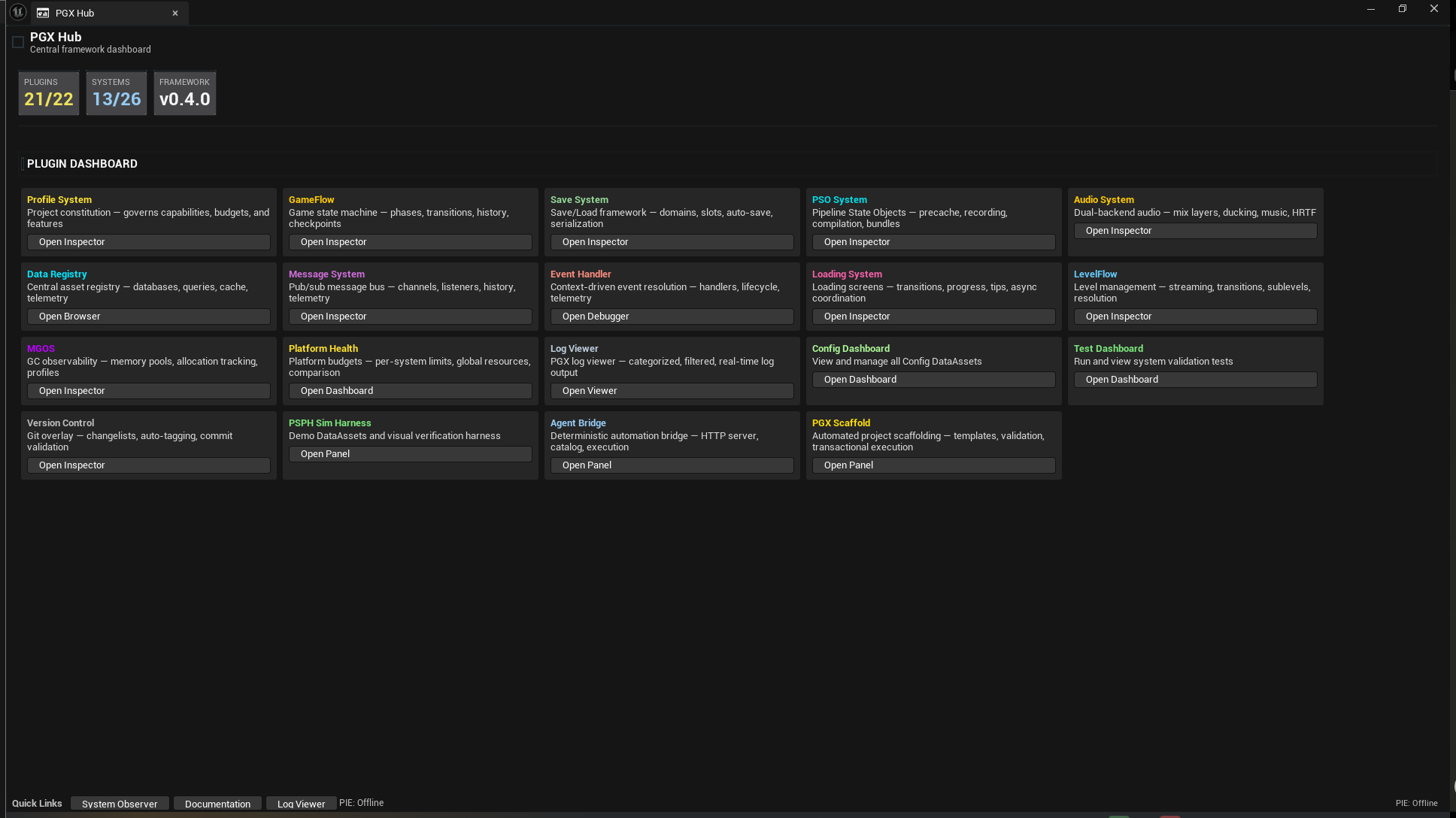Viewport: 1456px width, 818px height.
Task: Open Documentation from Quick Links
Action: click(217, 803)
